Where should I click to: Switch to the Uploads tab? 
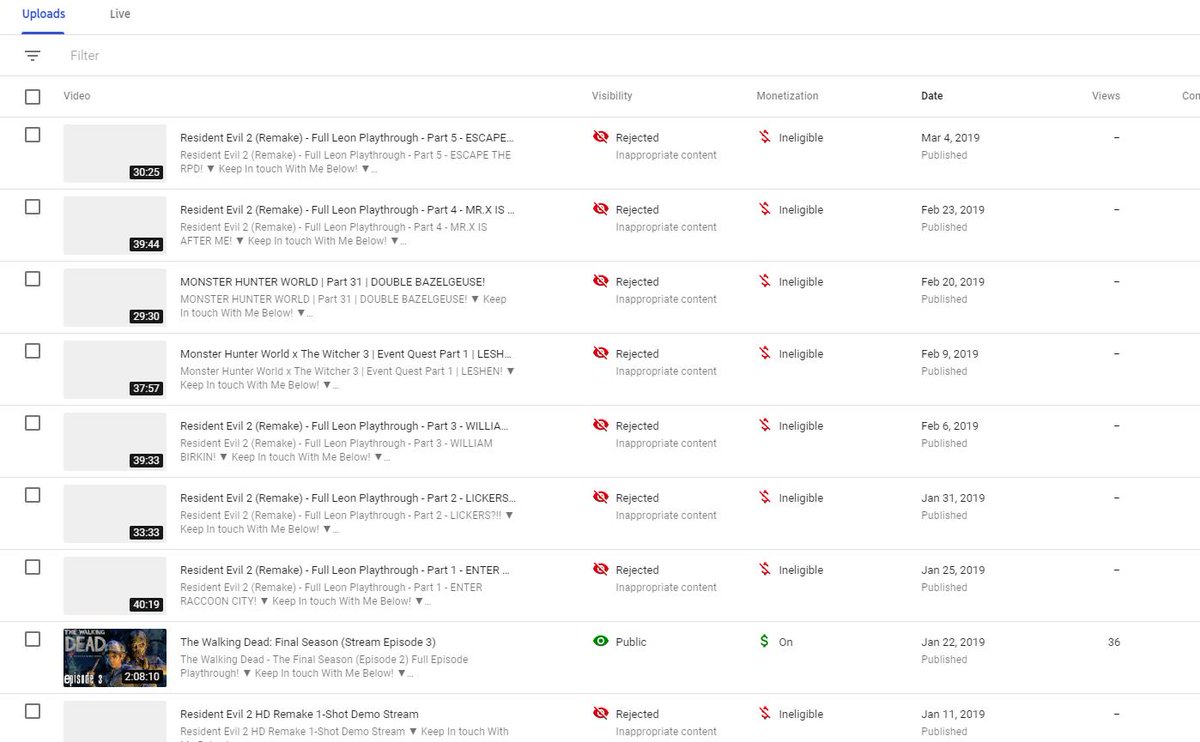[44, 14]
